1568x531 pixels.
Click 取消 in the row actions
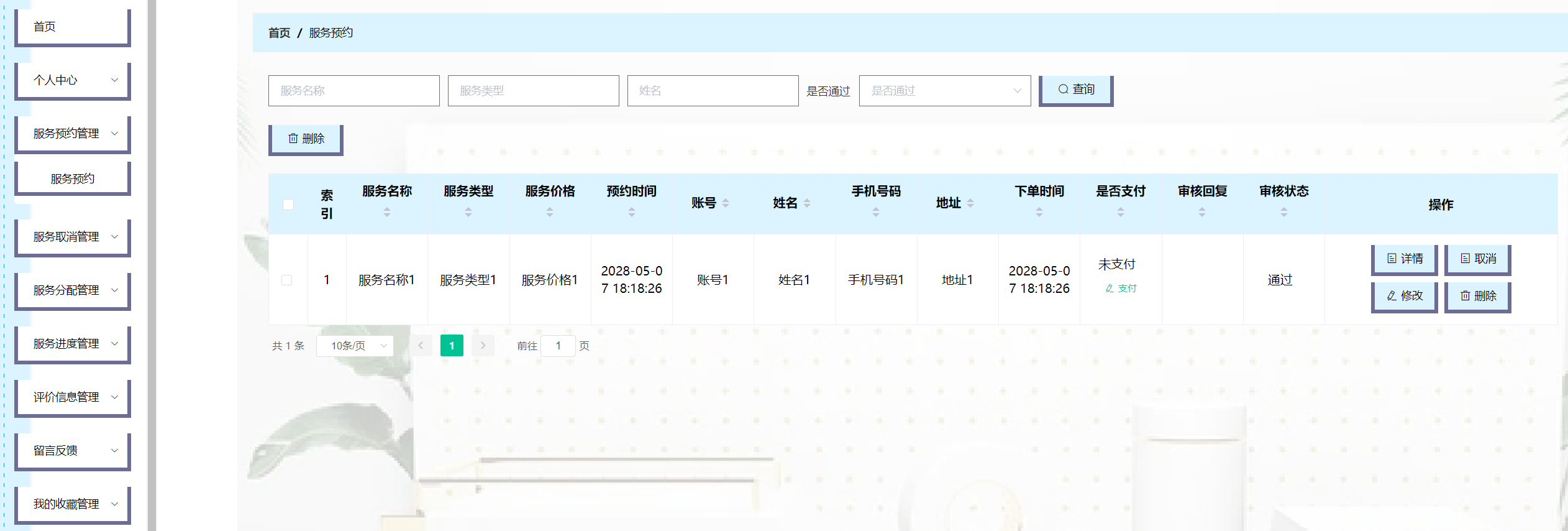(x=1477, y=259)
